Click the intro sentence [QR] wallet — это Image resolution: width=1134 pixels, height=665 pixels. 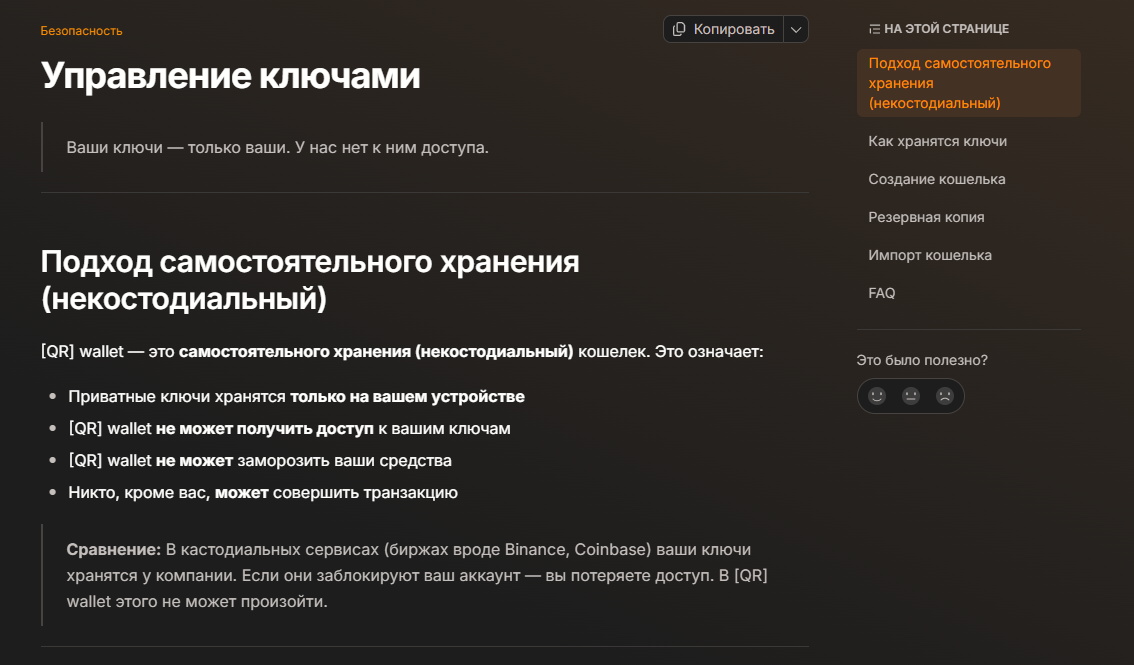point(402,351)
